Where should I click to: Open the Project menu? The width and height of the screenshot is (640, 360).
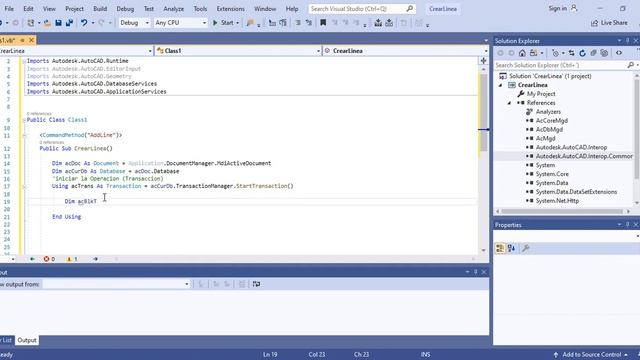pyautogui.click(x=74, y=9)
